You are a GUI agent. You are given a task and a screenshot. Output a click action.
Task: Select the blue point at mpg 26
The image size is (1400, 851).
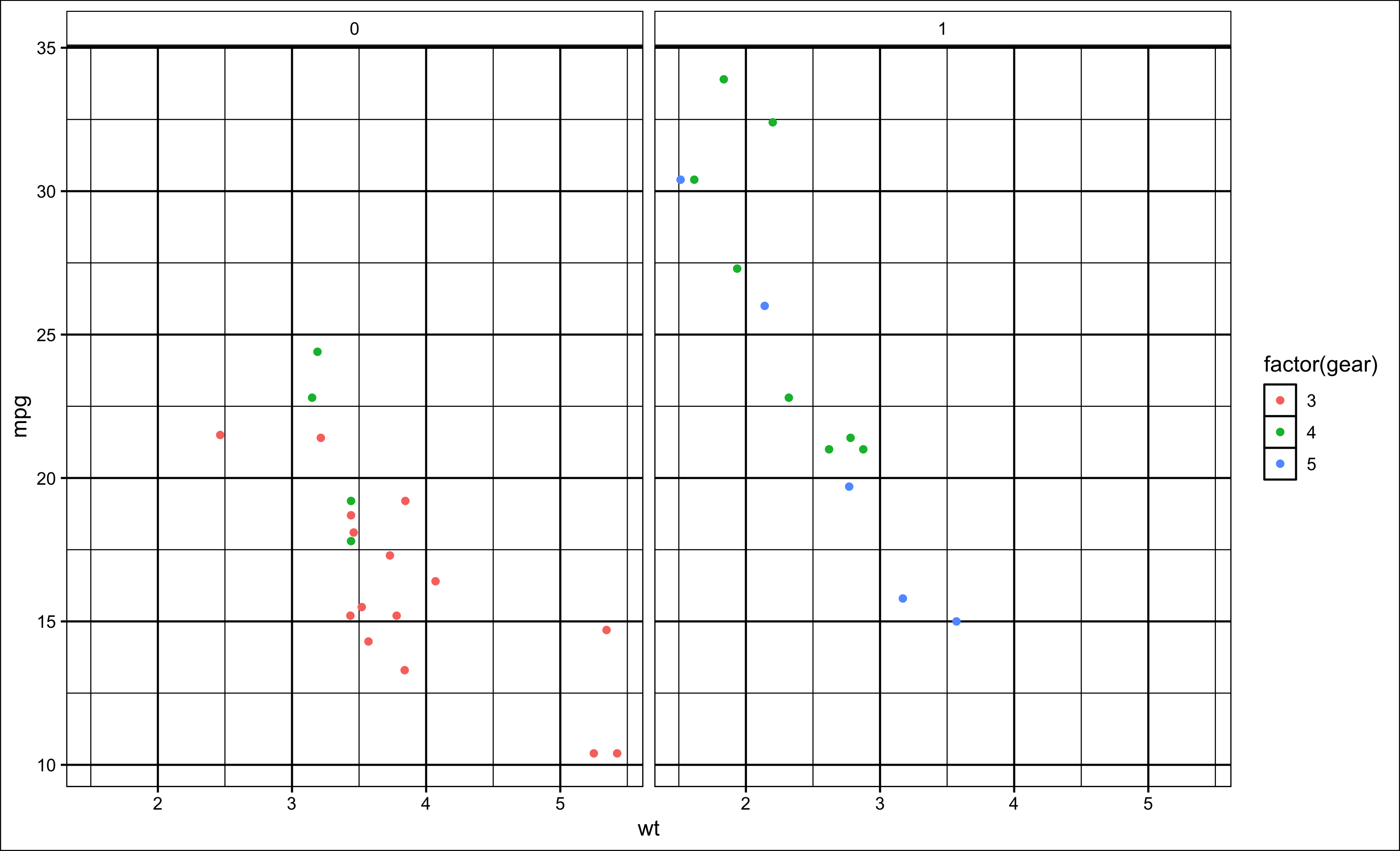(x=765, y=306)
